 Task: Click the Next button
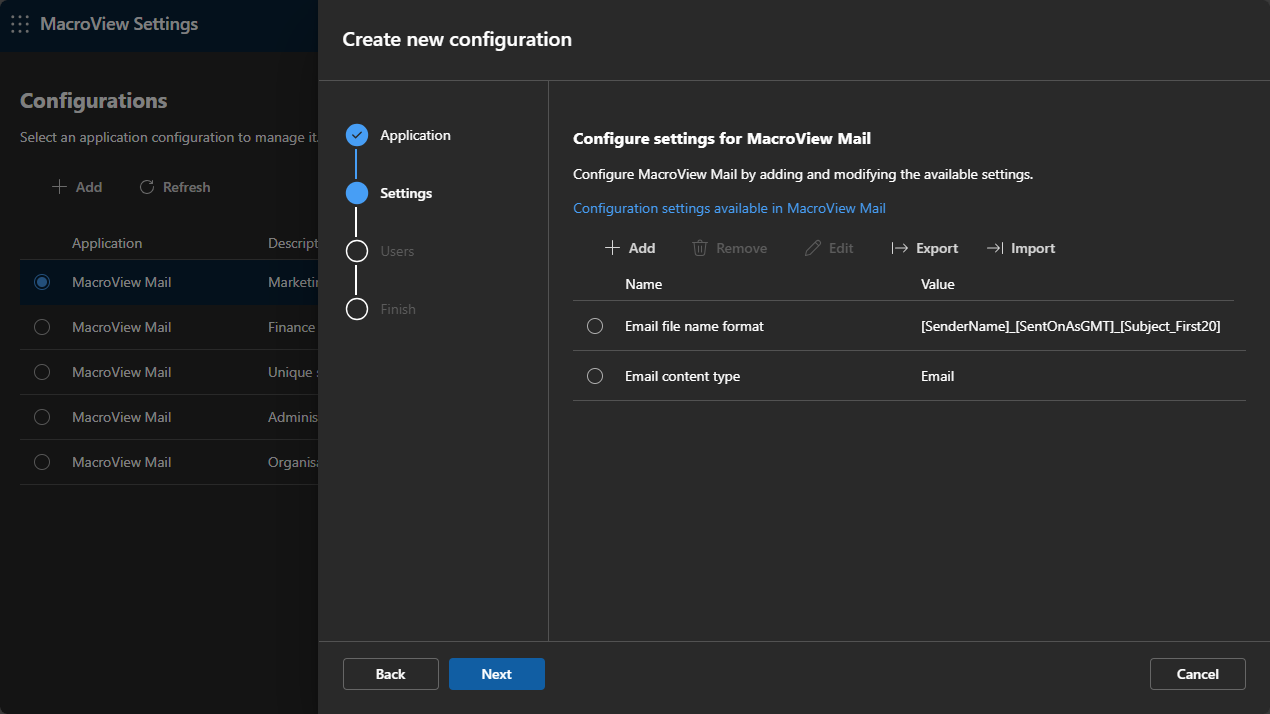pyautogui.click(x=497, y=674)
